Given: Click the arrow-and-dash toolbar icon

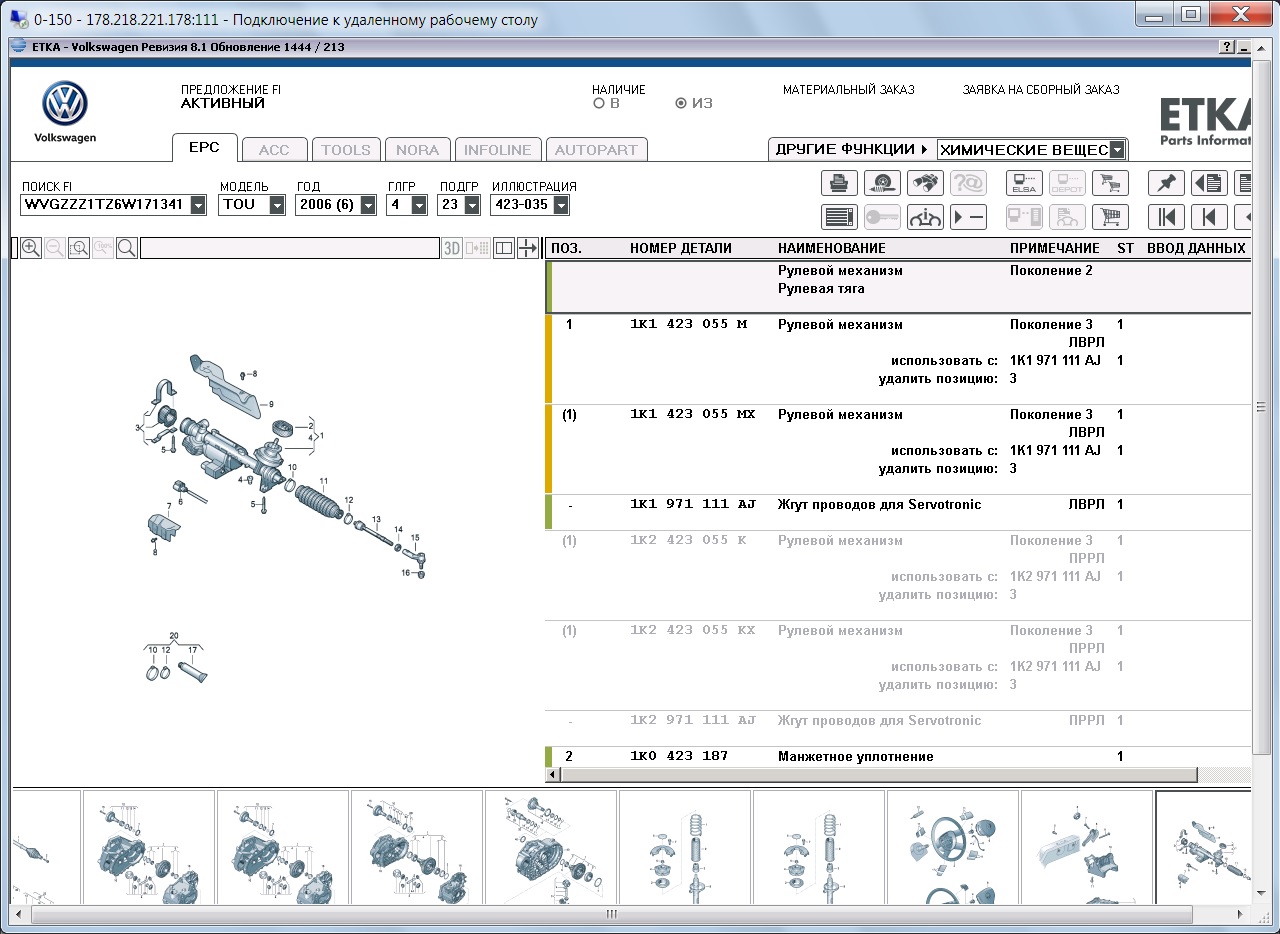Looking at the screenshot, I should coord(968,217).
